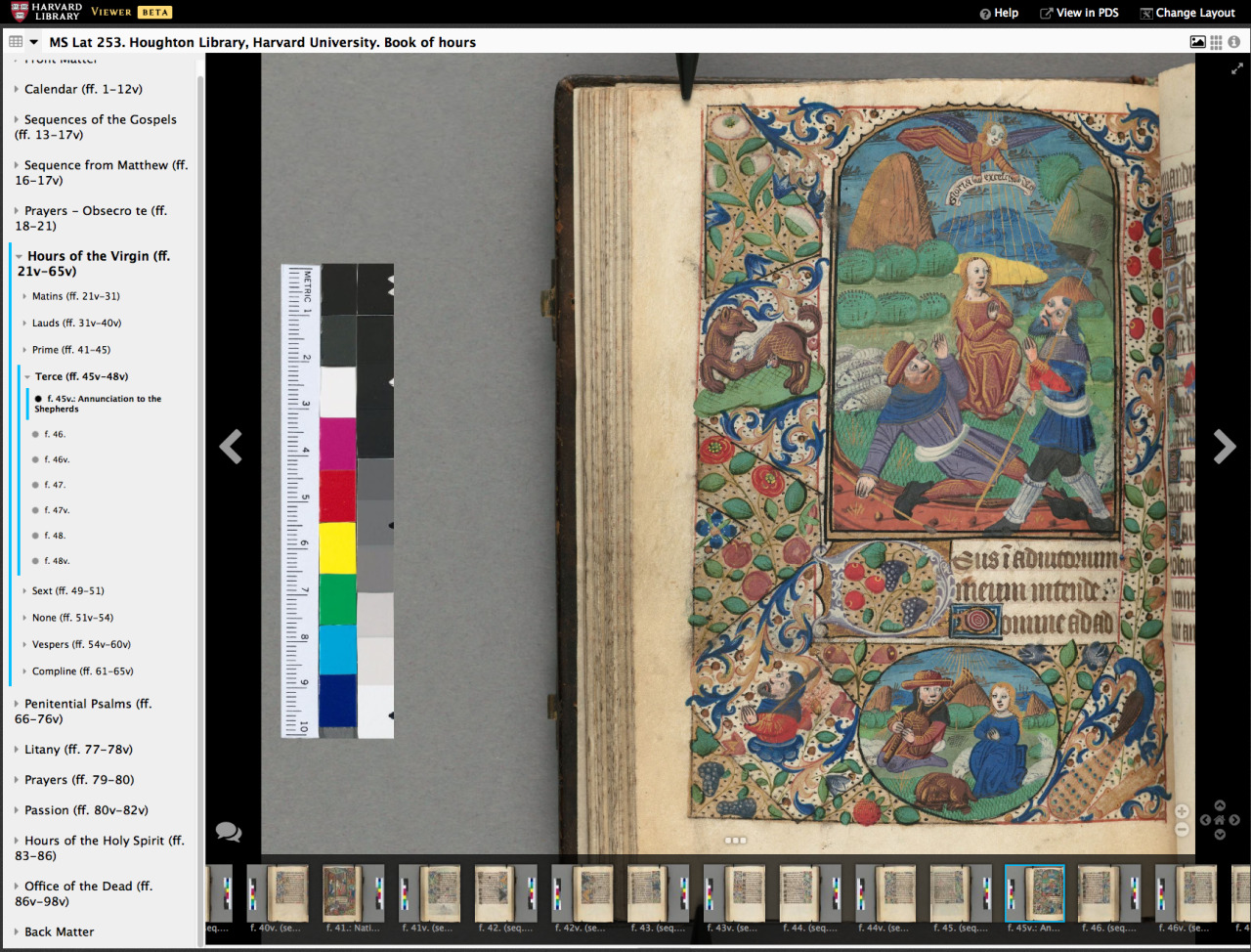Viewport: 1251px width, 952px height.
Task: Open the window layout dropdown arrow
Action: (x=34, y=42)
